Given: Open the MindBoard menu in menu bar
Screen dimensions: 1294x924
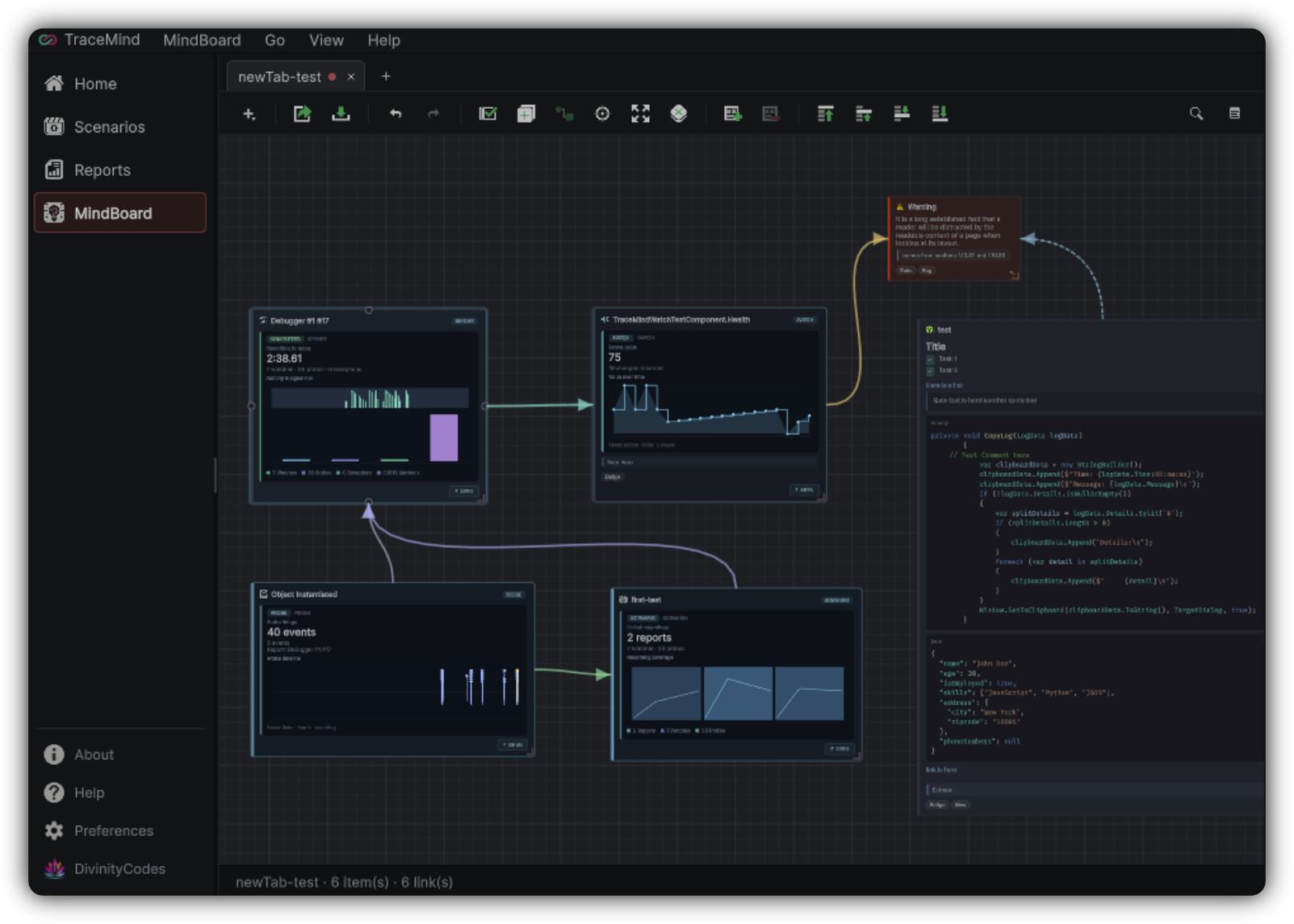Looking at the screenshot, I should coord(202,40).
